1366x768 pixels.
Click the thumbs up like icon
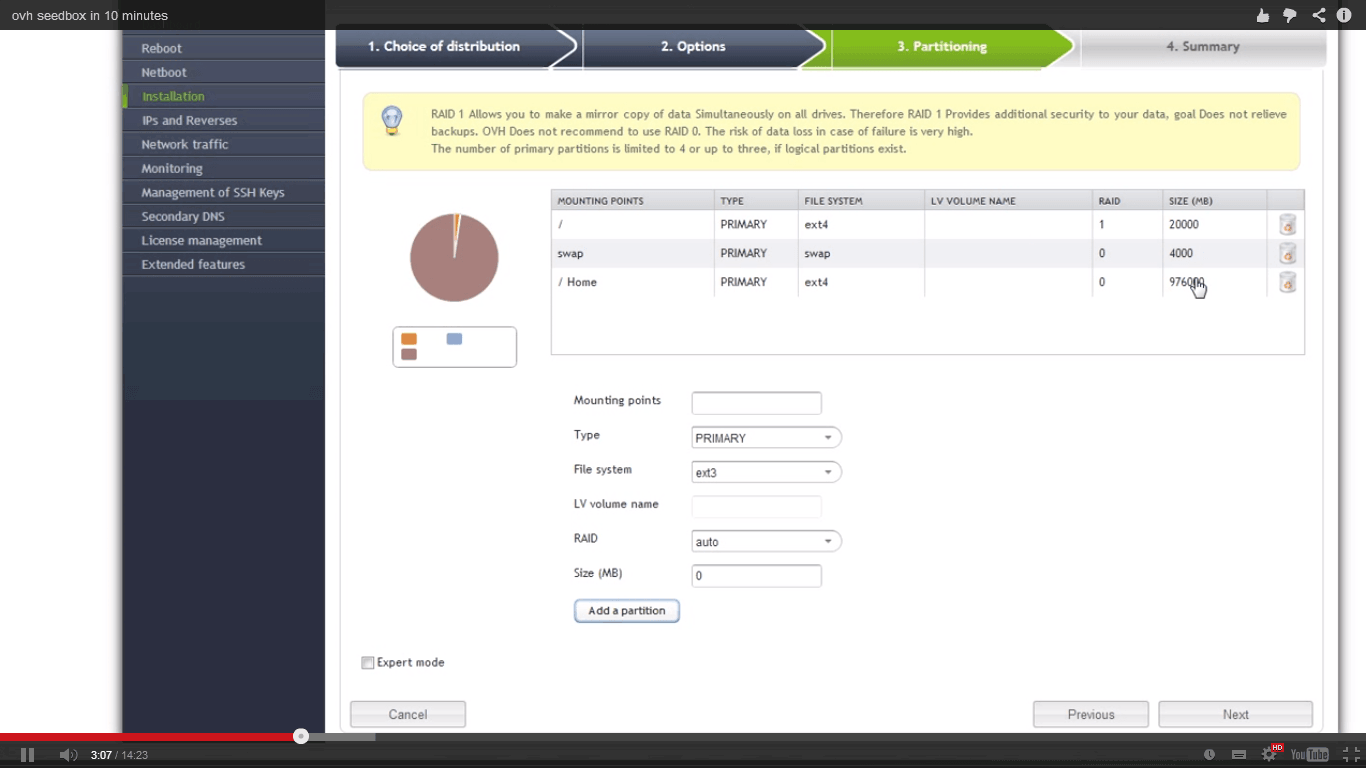(1263, 15)
